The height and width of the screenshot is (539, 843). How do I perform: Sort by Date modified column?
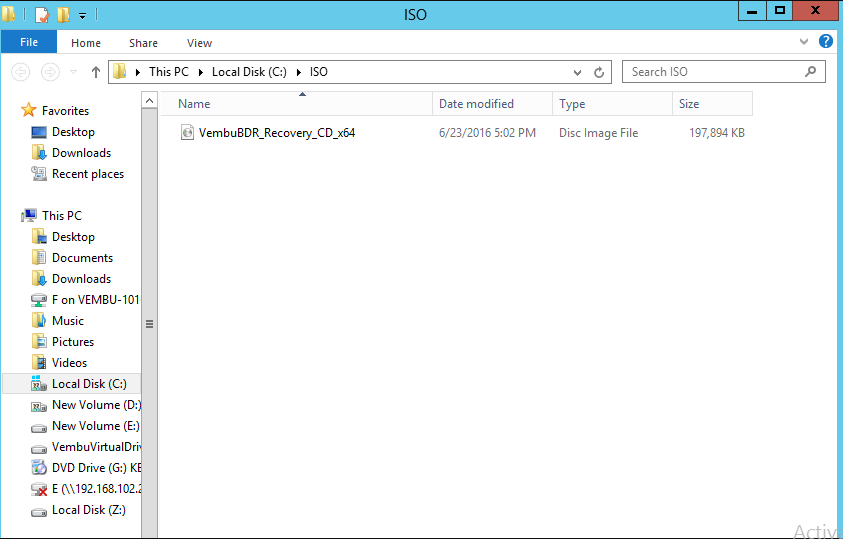(492, 104)
